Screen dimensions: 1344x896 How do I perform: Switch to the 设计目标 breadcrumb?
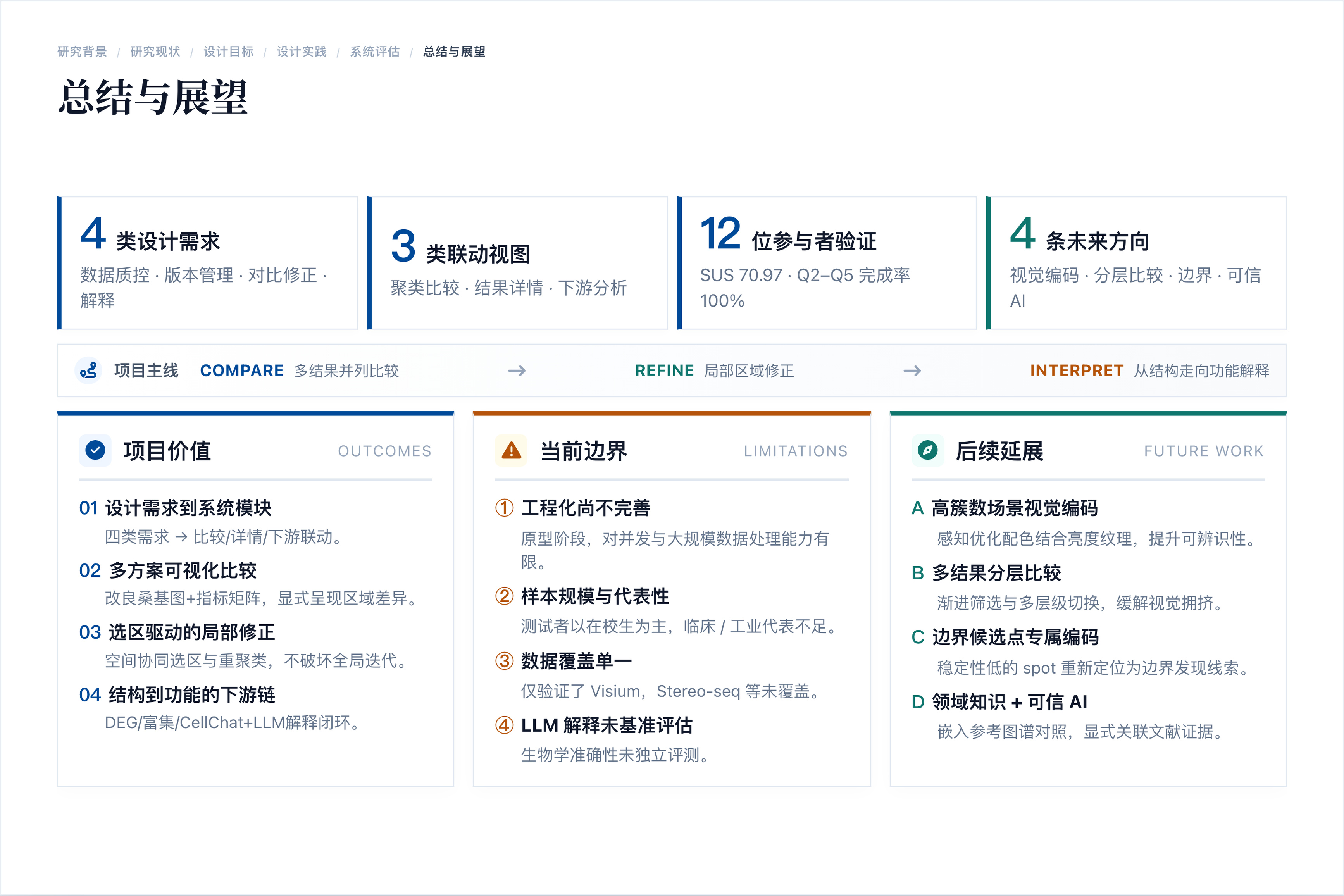click(x=228, y=52)
